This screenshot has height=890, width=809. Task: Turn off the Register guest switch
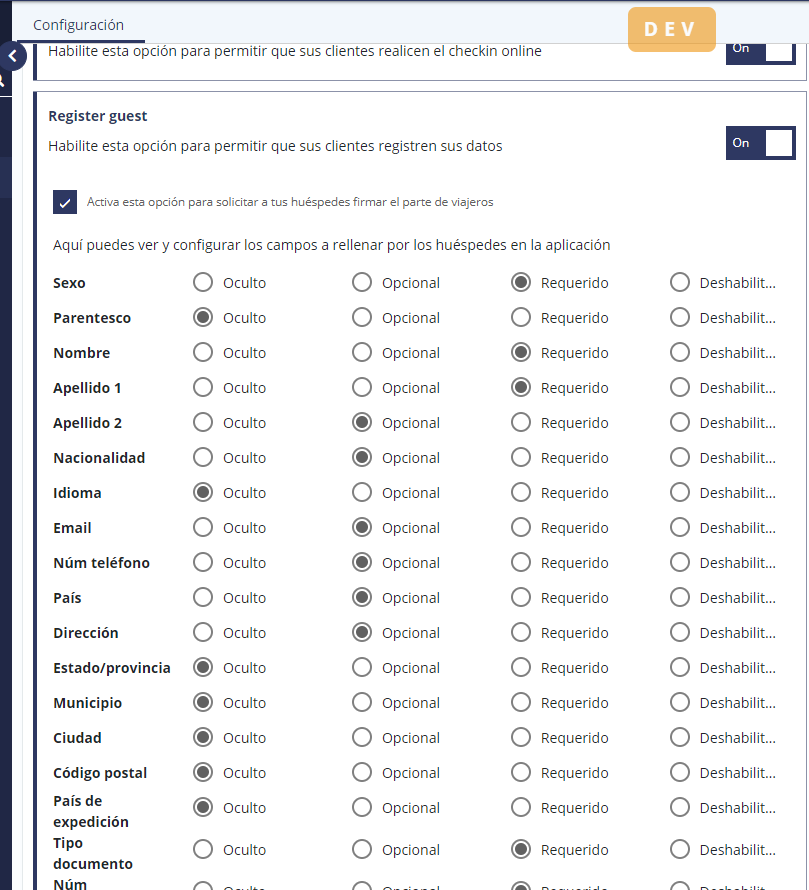click(x=760, y=143)
